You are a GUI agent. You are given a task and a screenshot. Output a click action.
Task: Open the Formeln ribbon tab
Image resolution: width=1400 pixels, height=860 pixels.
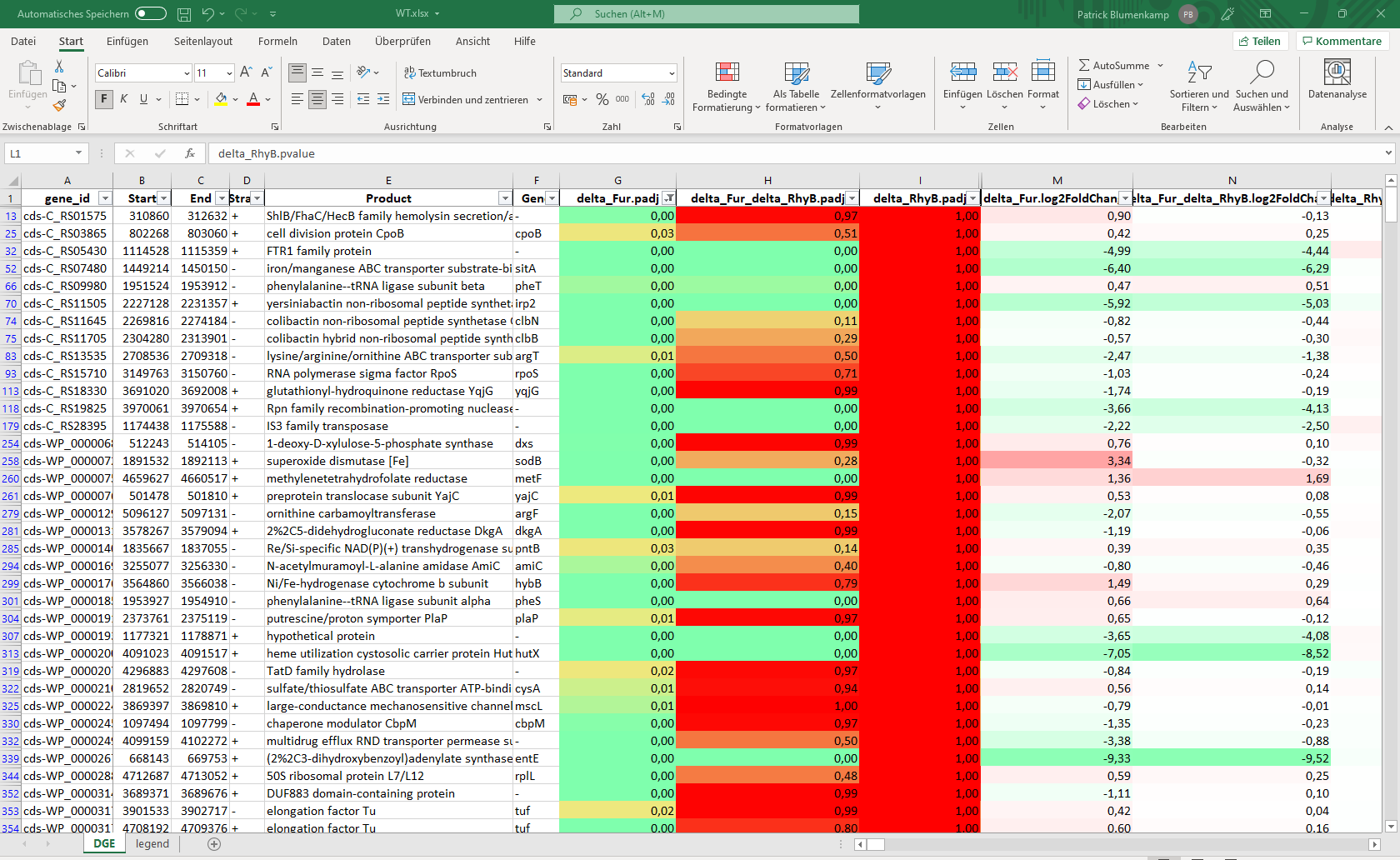coord(277,41)
